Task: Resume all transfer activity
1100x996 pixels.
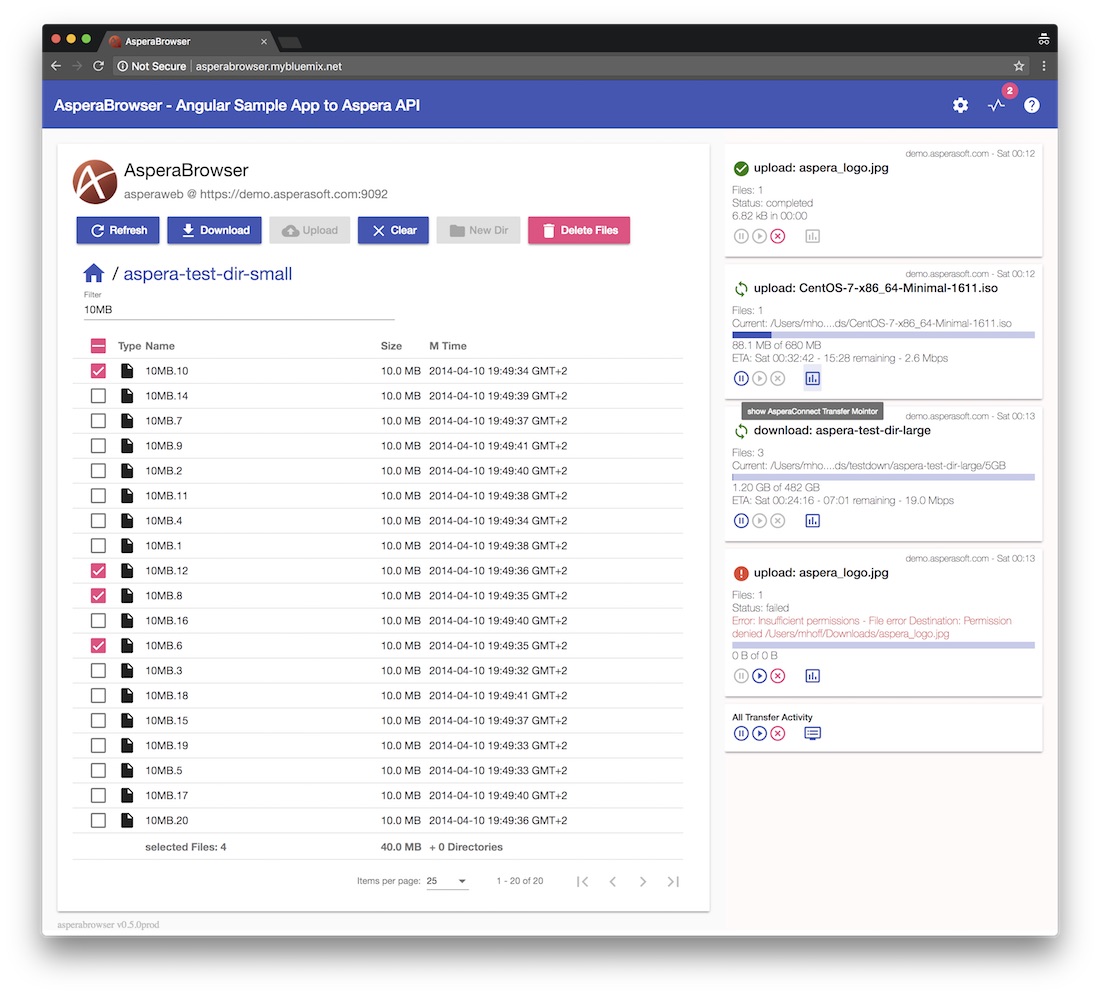Action: pos(759,733)
